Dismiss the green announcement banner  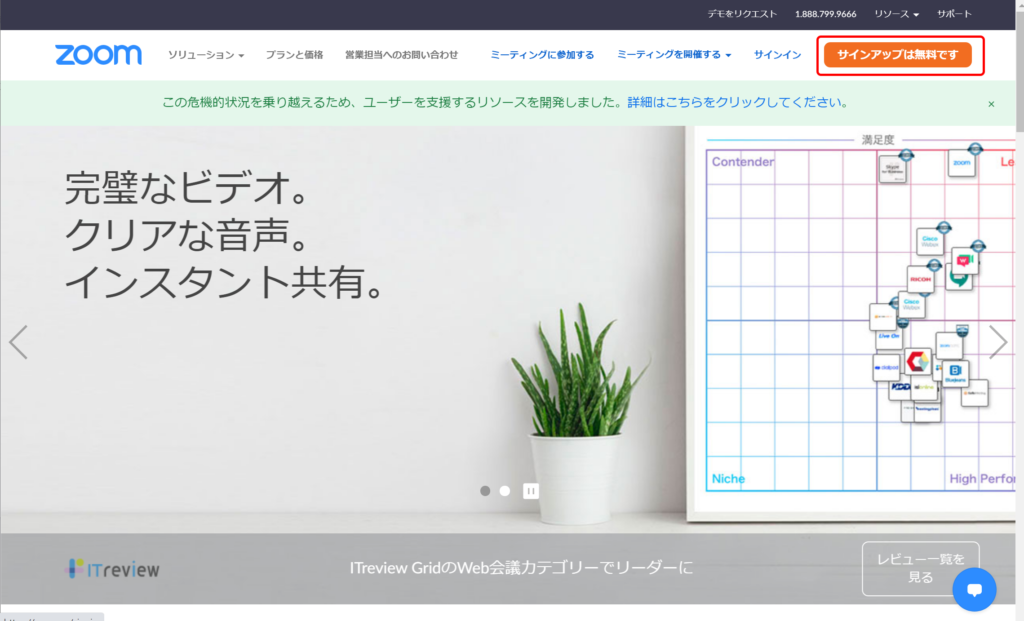pyautogui.click(x=991, y=104)
